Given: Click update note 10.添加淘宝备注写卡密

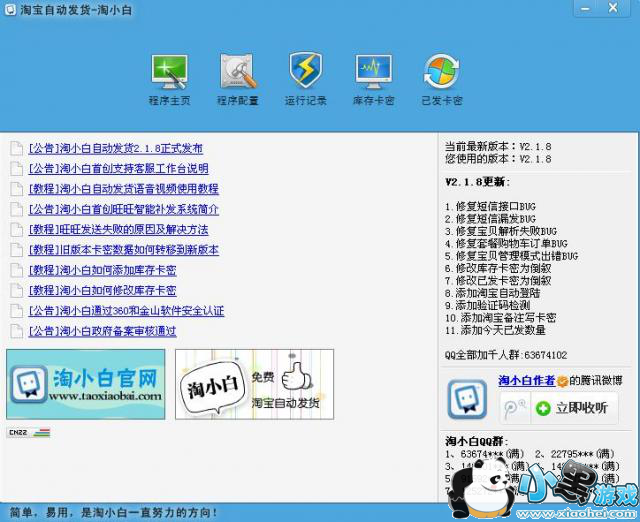Looking at the screenshot, I should tap(500, 318).
